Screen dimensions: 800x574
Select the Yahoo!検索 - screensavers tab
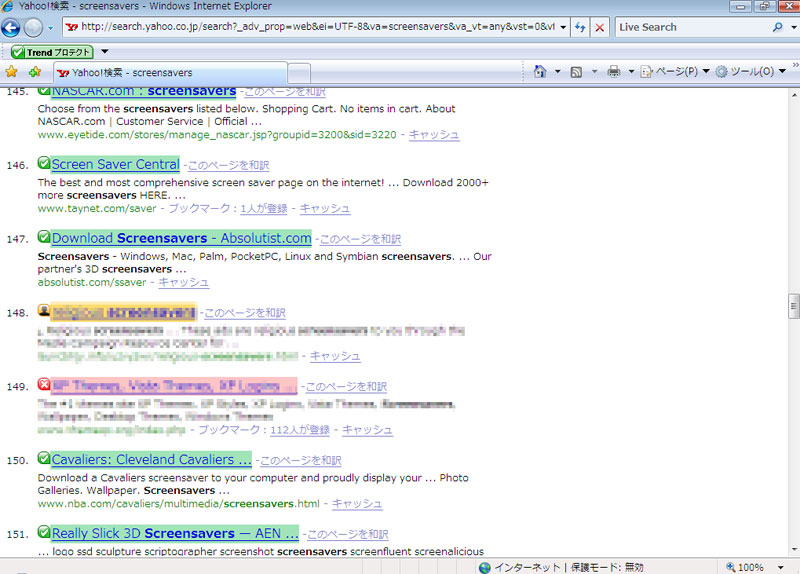click(x=171, y=73)
